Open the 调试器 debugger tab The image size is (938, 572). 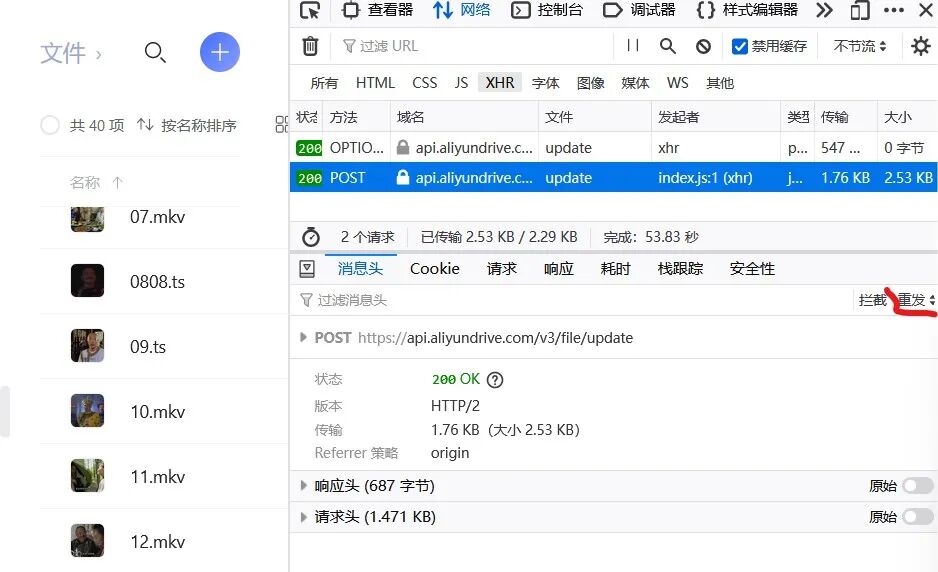[x=639, y=10]
